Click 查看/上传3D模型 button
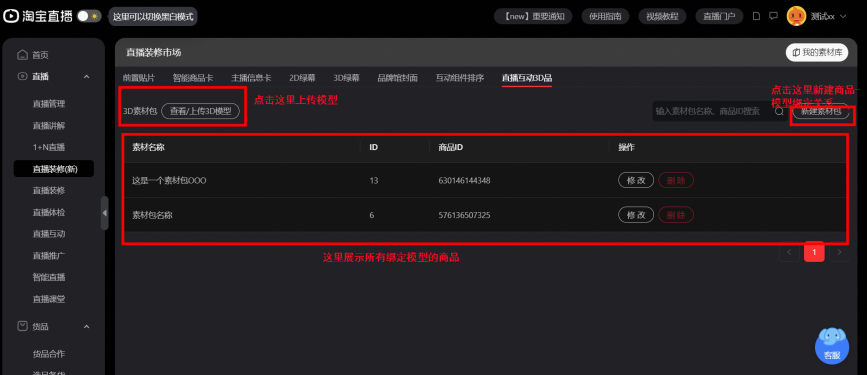This screenshot has height=375, width=867. click(200, 111)
